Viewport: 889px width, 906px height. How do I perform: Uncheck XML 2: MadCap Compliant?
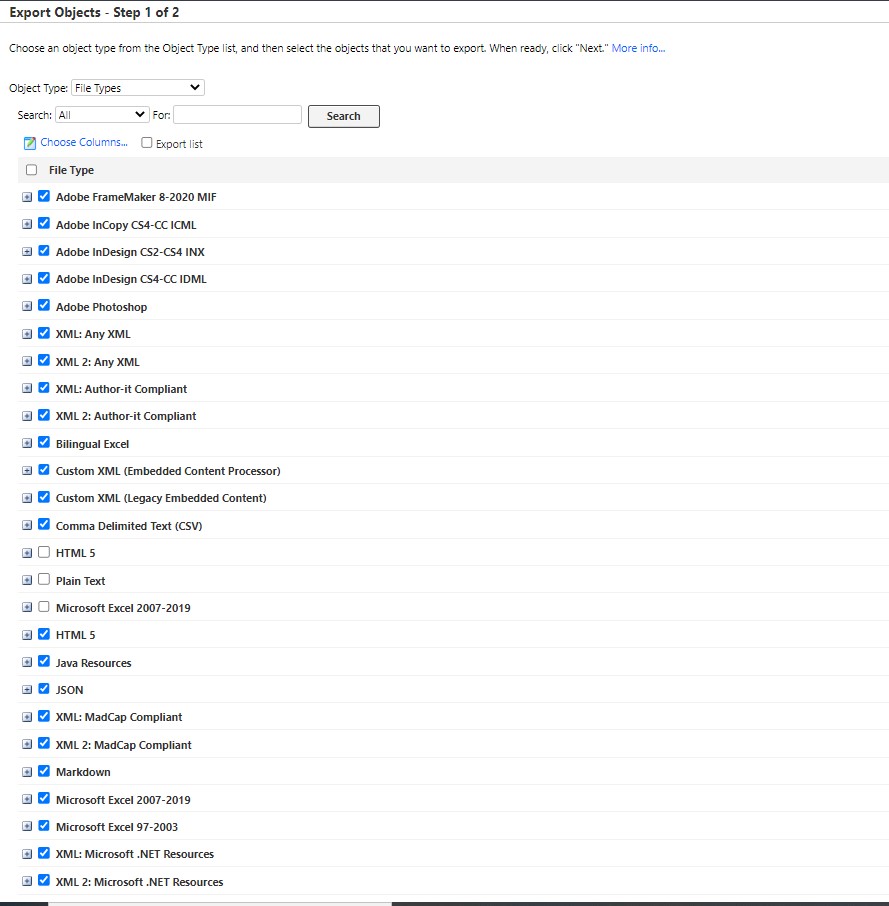[x=44, y=743]
